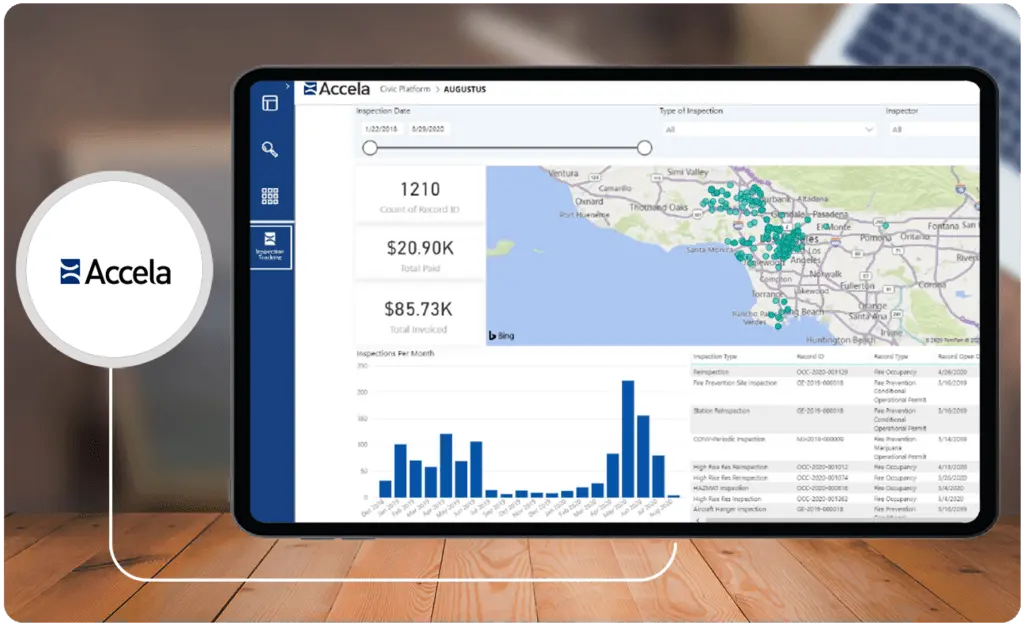Select the Aircraft Hanger Inspection row

click(835, 509)
